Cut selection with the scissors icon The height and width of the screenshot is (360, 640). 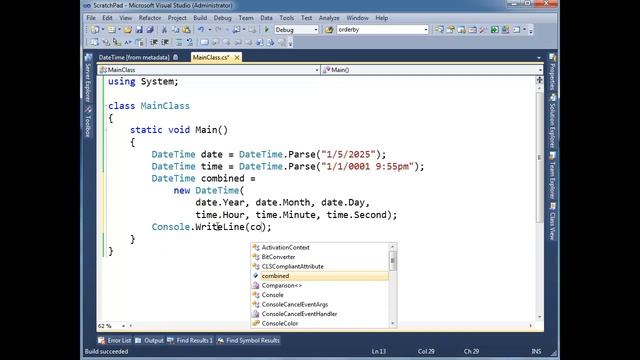point(164,30)
